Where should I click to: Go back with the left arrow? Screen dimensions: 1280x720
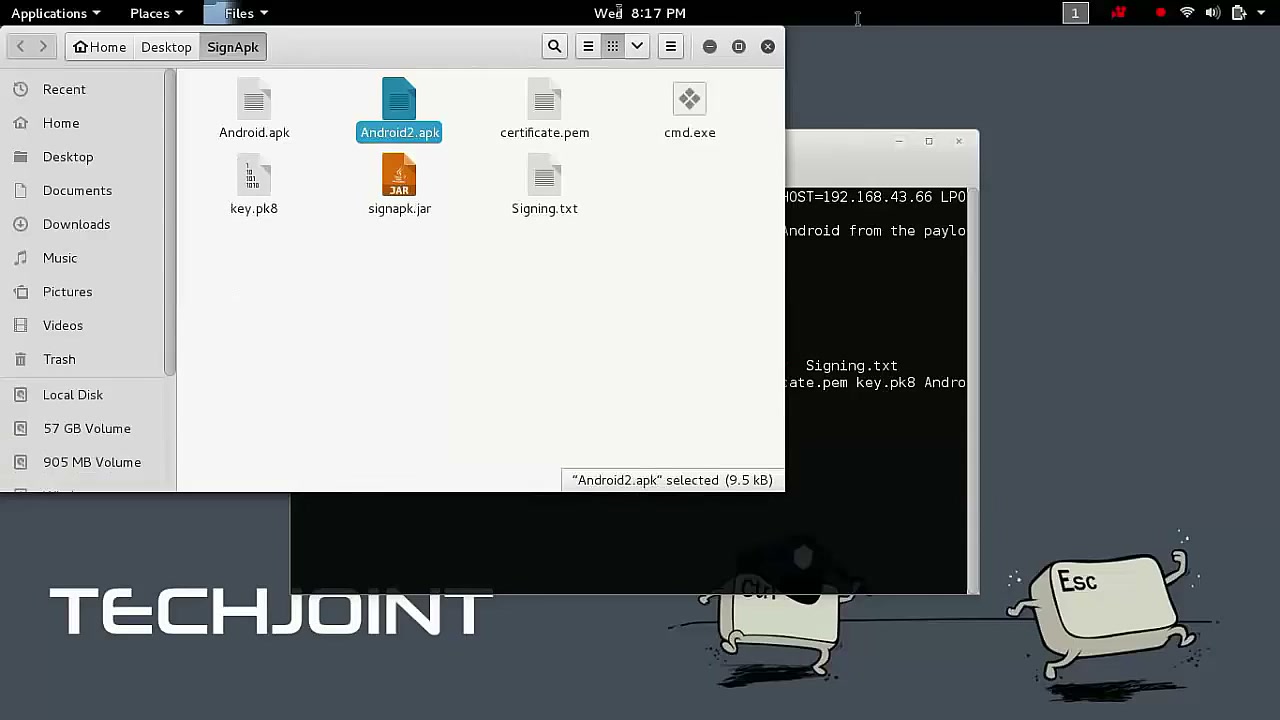(x=20, y=46)
